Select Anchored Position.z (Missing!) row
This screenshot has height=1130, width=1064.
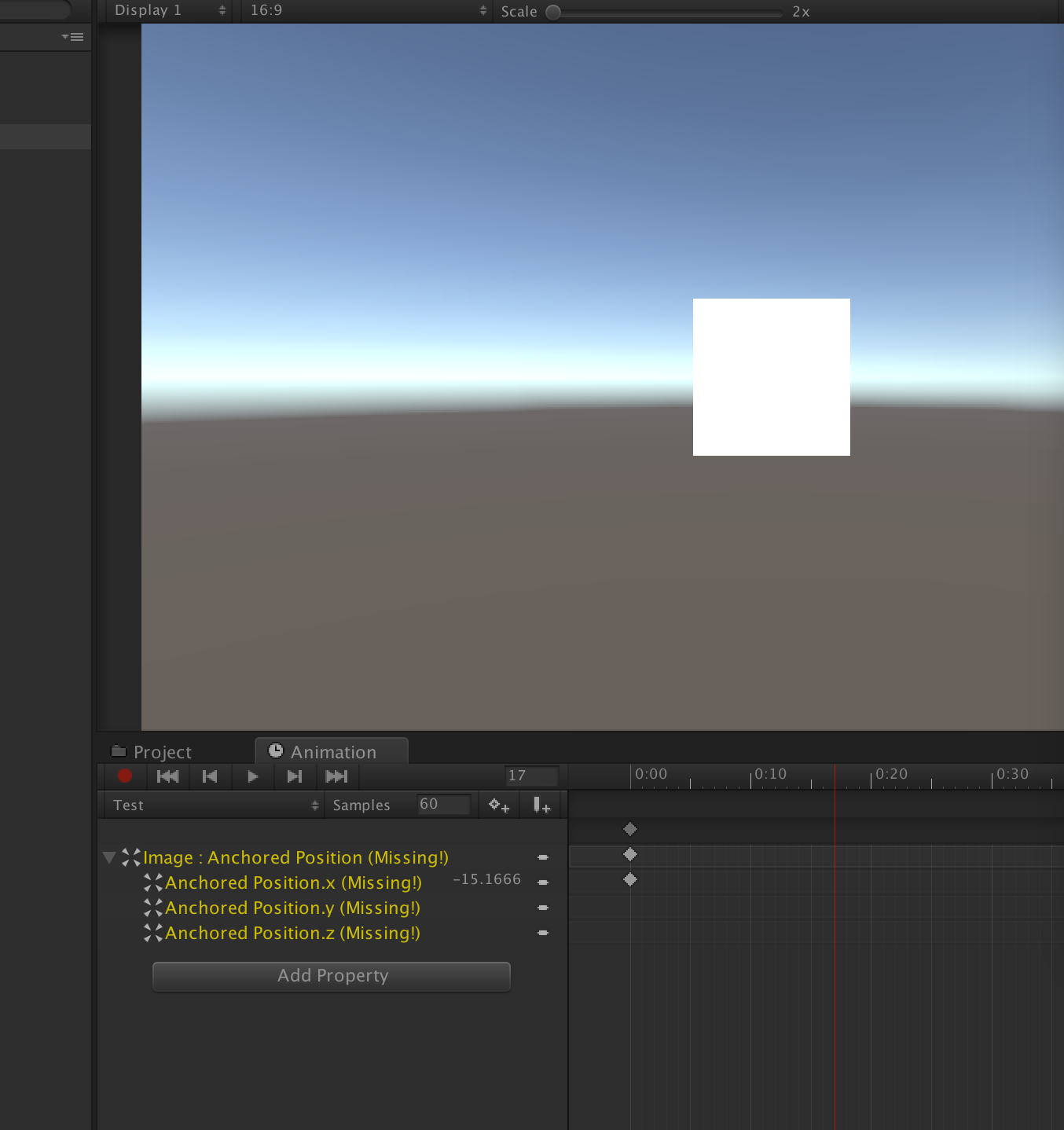pos(331,933)
